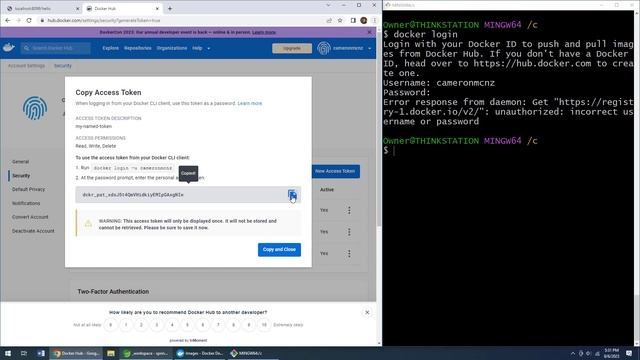This screenshot has height=360, width=640.
Task: Switch to the localhost:8080 browser tab
Action: tap(43, 8)
